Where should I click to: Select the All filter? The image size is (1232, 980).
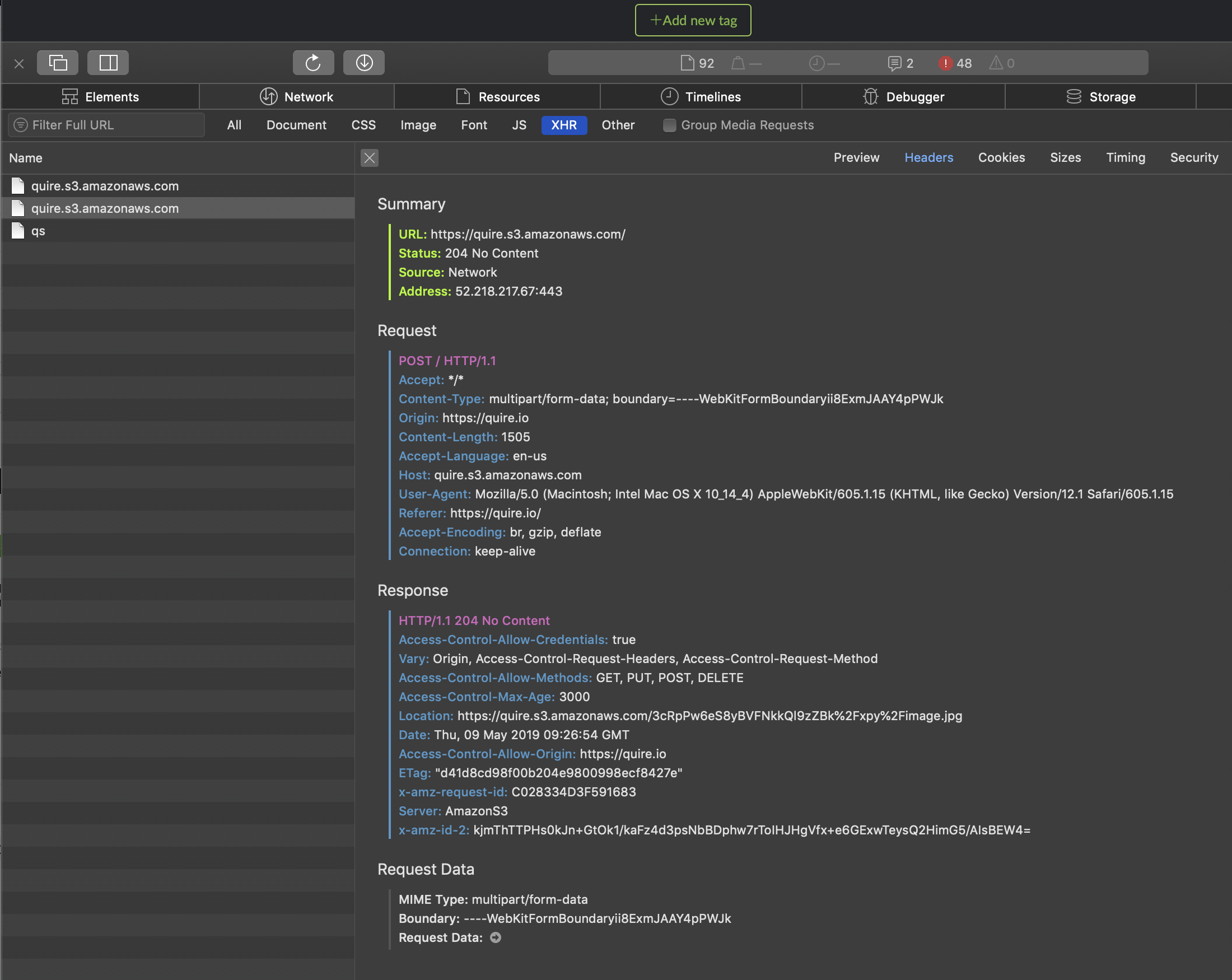(x=234, y=125)
